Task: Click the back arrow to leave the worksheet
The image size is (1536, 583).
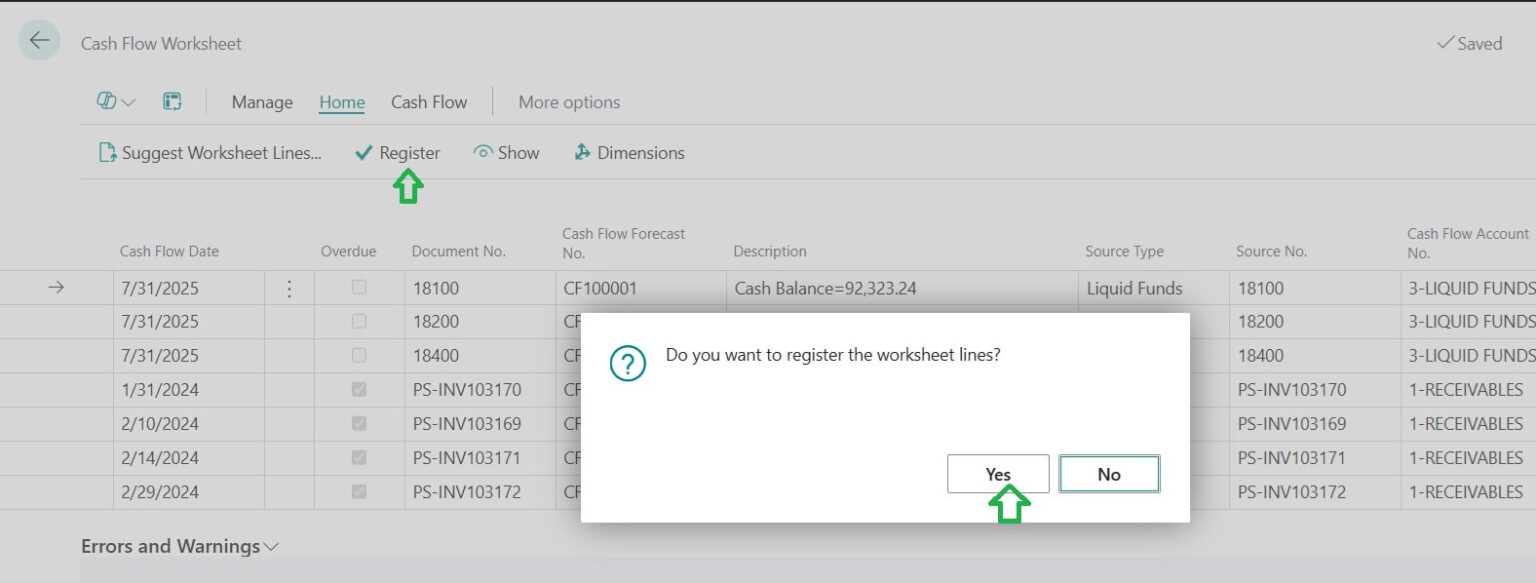Action: click(x=39, y=39)
